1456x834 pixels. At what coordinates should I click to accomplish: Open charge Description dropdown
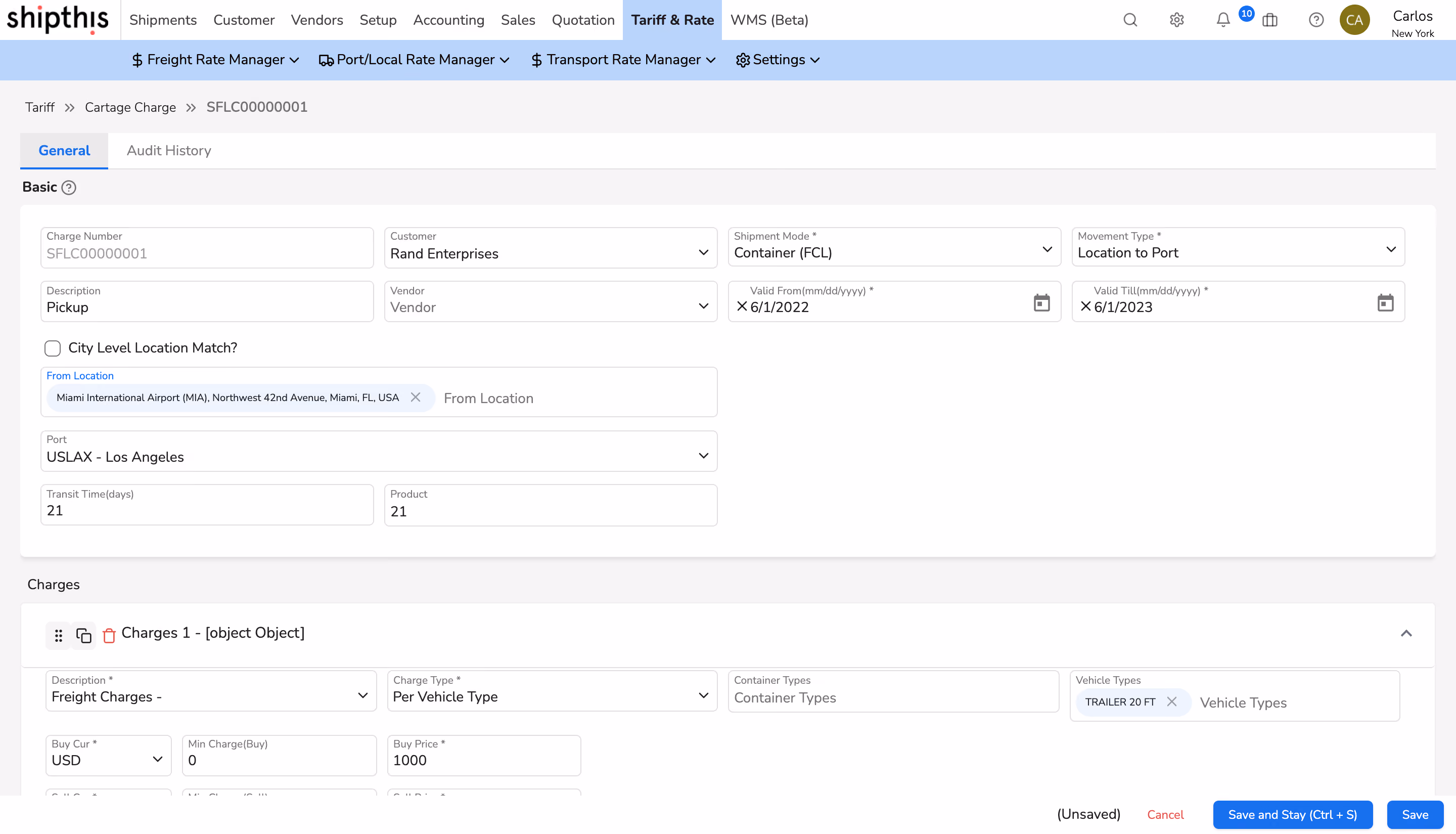211,691
